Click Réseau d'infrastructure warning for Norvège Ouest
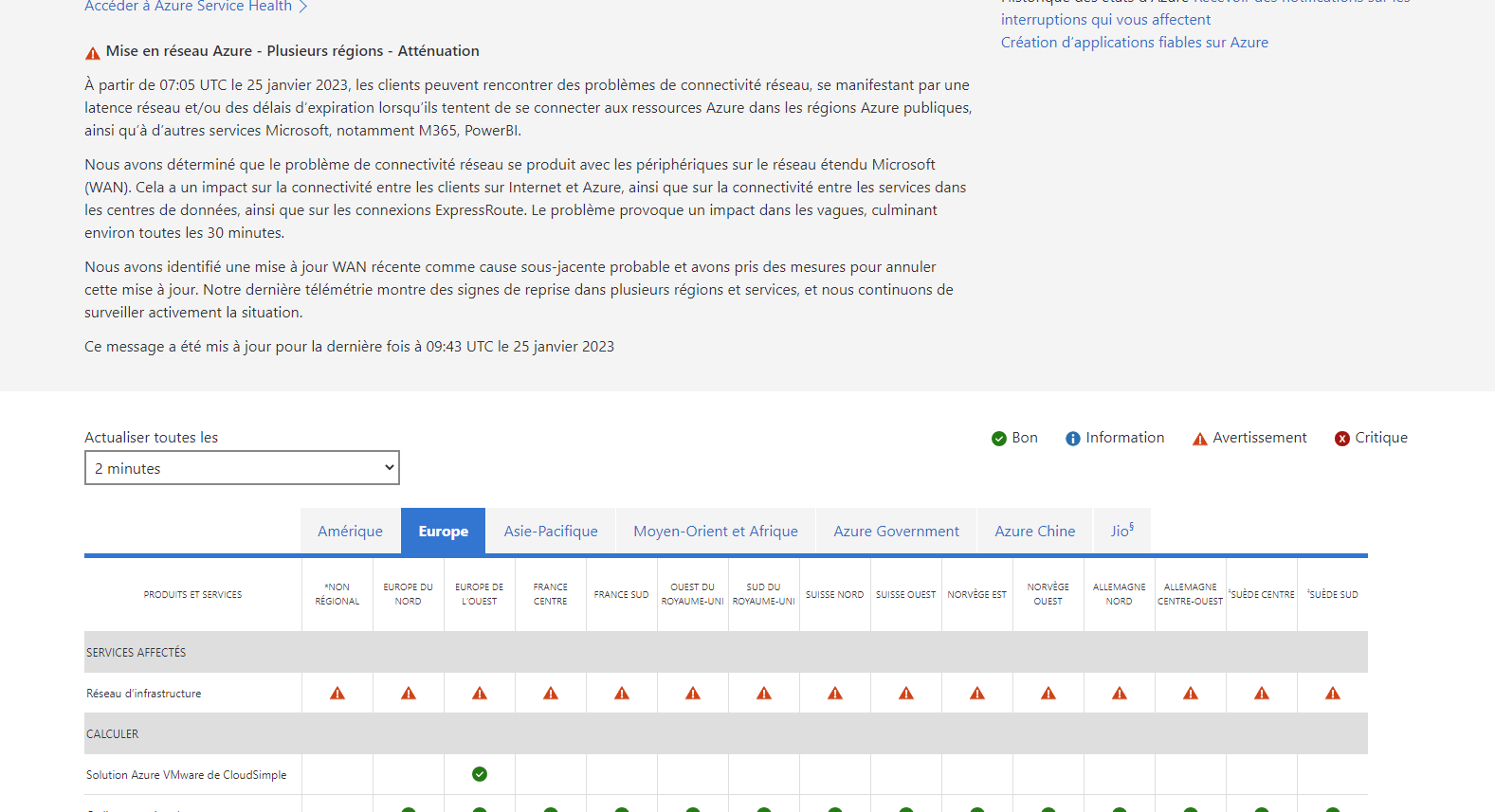The width and height of the screenshot is (1495, 812). pos(1048,694)
